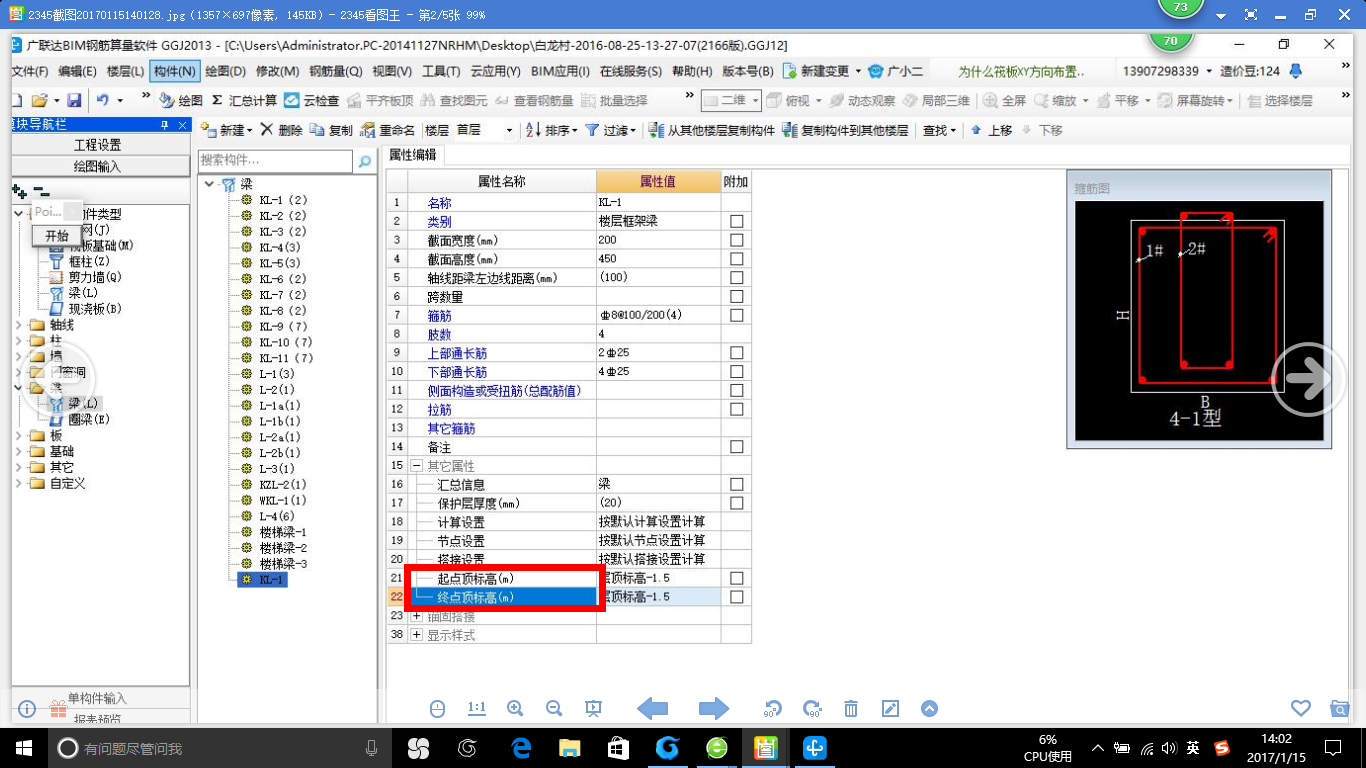Click 绘图输入 button in navigation panel

pyautogui.click(x=98, y=166)
